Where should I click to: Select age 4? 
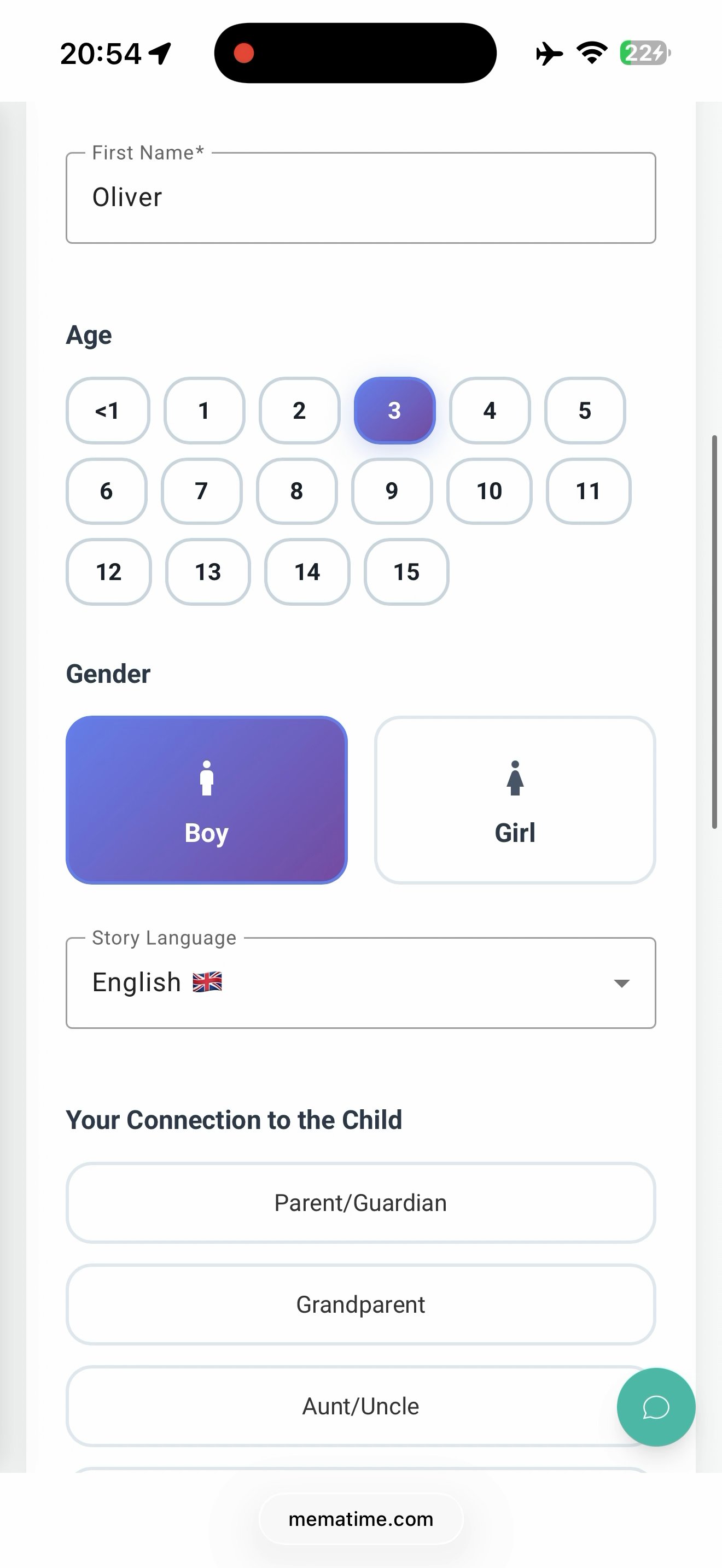pos(490,410)
